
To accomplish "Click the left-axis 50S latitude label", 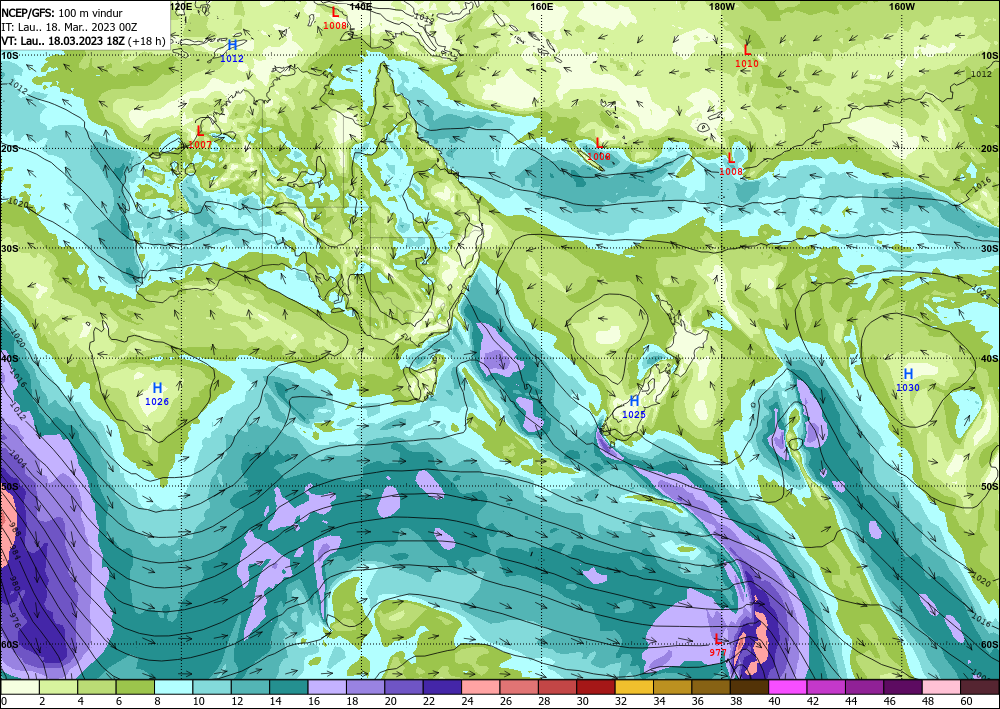I will pos(10,486).
